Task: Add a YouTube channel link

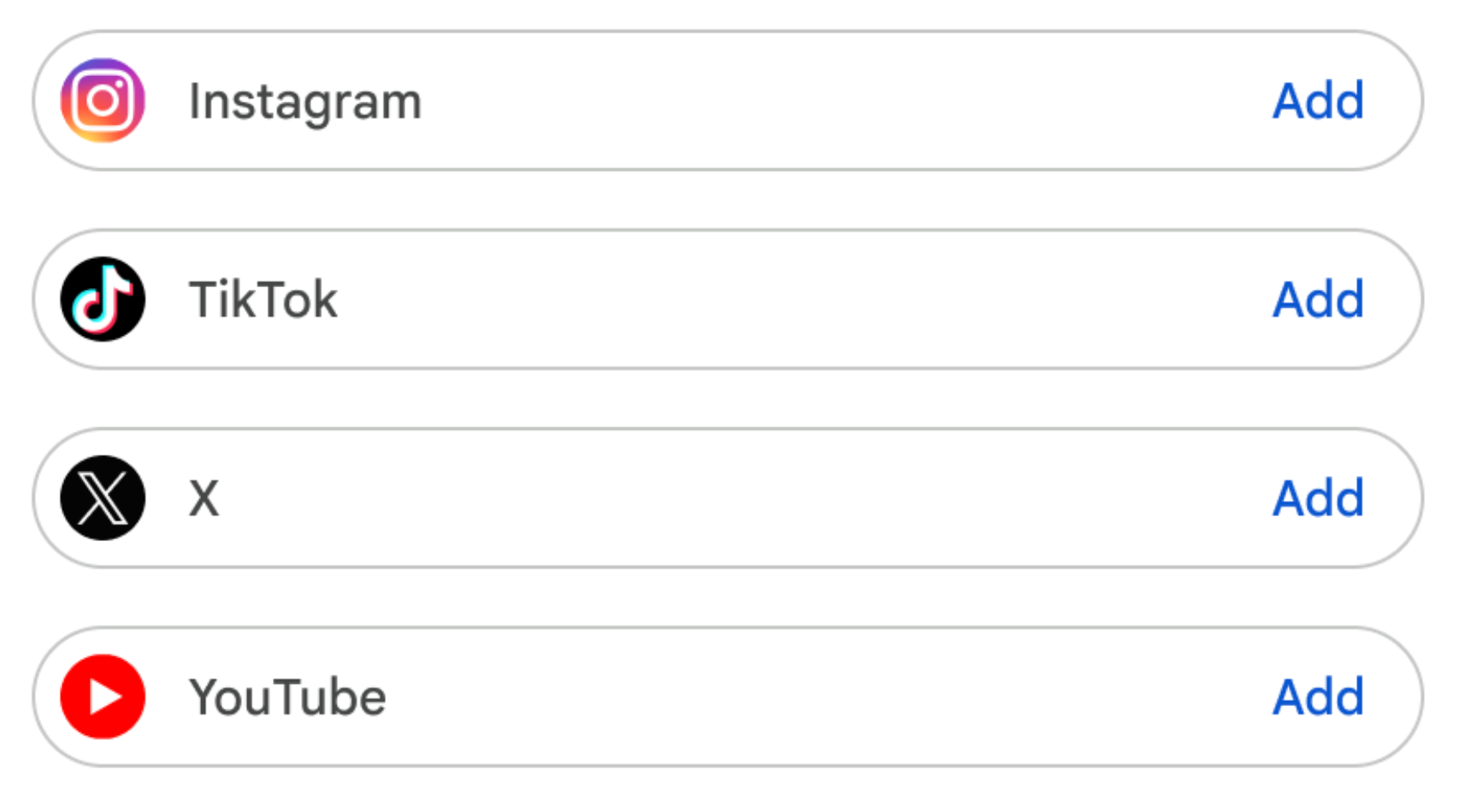Action: [x=1318, y=697]
